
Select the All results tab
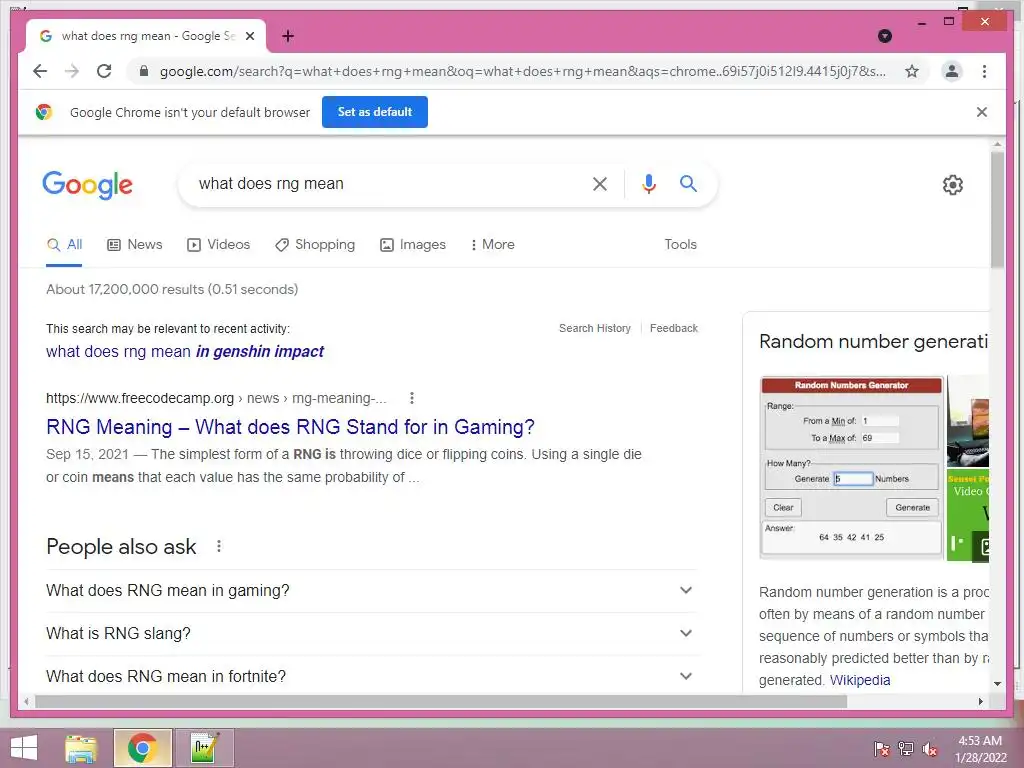pyautogui.click(x=65, y=244)
